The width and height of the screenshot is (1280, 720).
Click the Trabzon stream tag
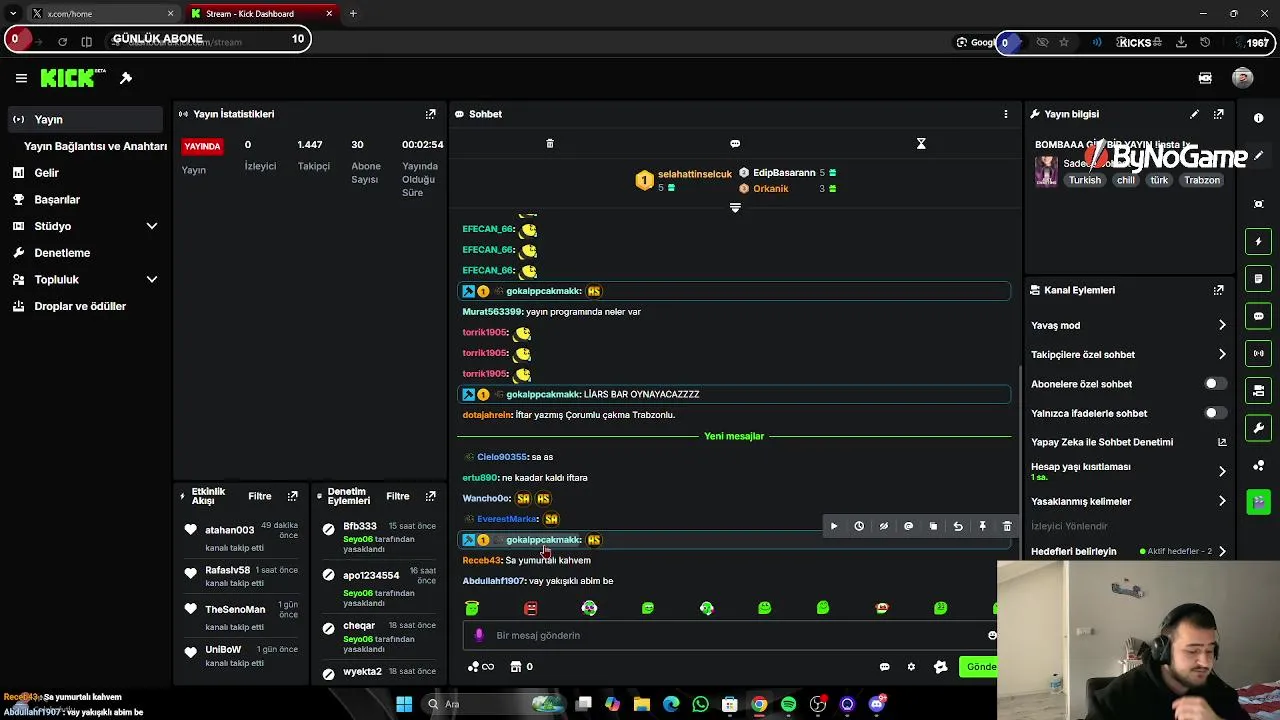click(1202, 180)
